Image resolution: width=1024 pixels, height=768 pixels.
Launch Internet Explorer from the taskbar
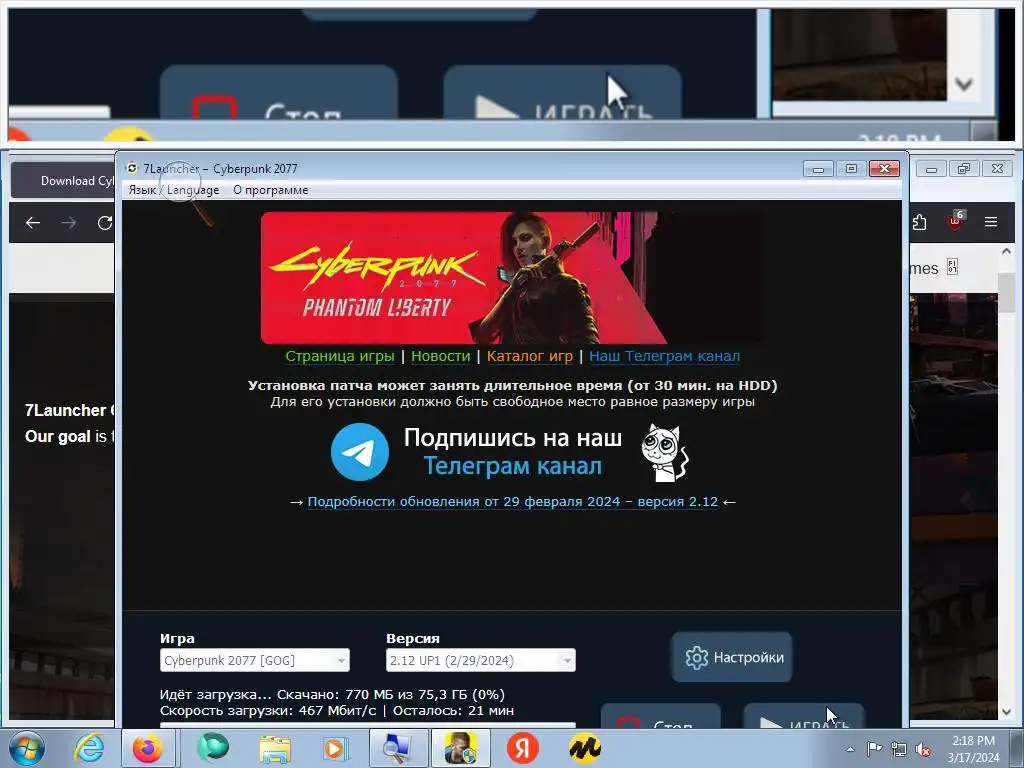coord(88,748)
